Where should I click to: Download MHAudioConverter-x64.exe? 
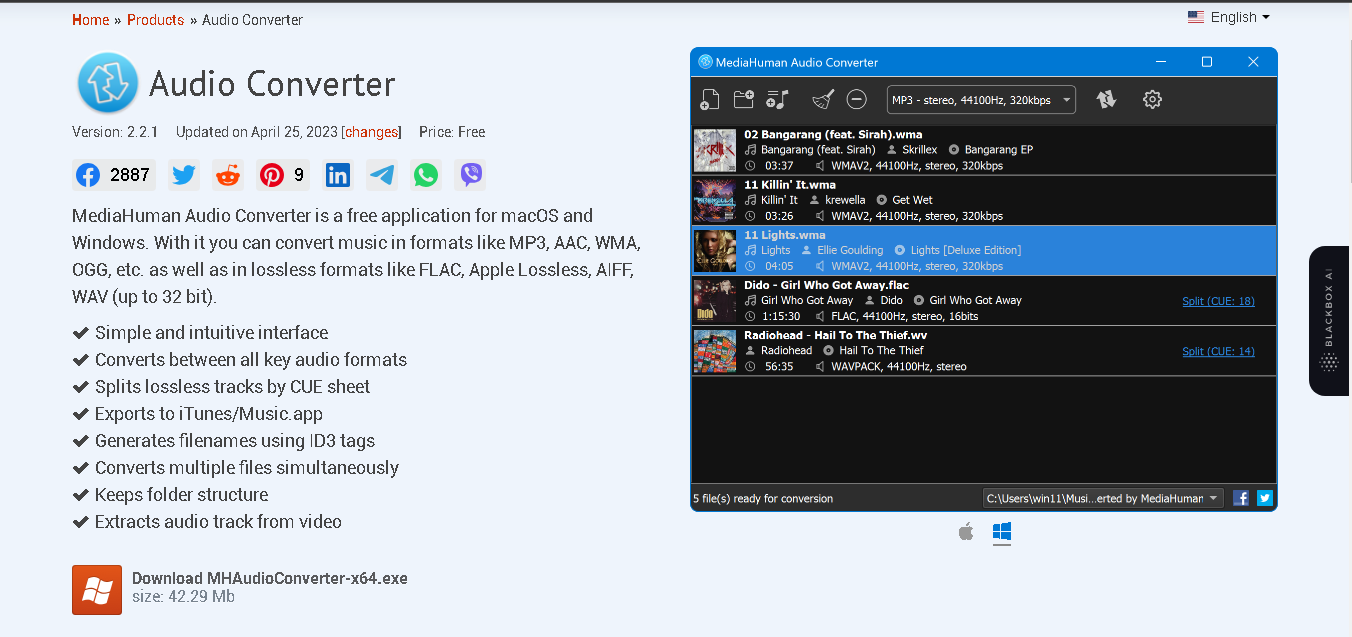pyautogui.click(x=270, y=578)
